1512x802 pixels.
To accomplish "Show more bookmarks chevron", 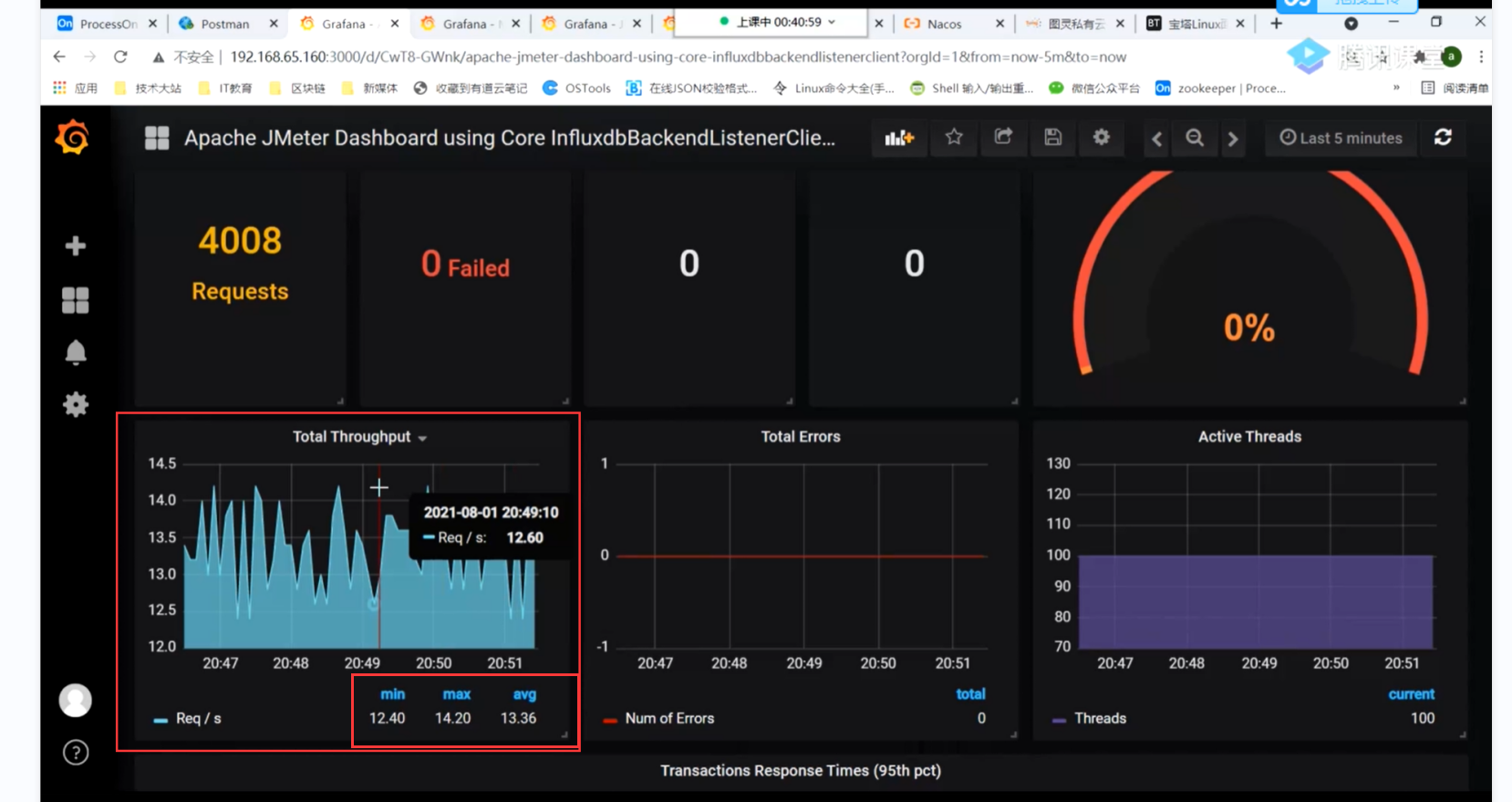I will tap(1396, 89).
